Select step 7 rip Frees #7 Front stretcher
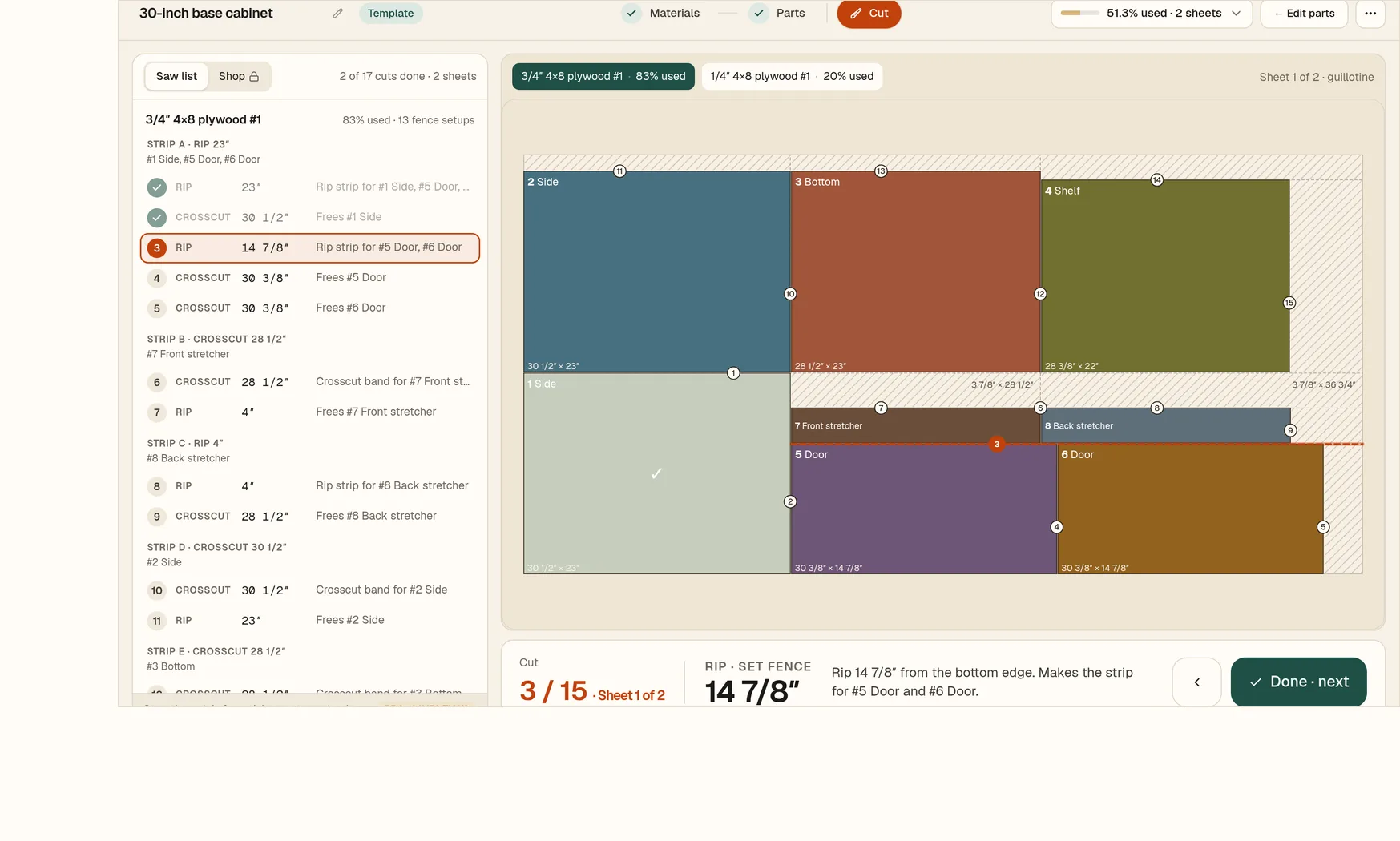1400x841 pixels. pos(310,412)
